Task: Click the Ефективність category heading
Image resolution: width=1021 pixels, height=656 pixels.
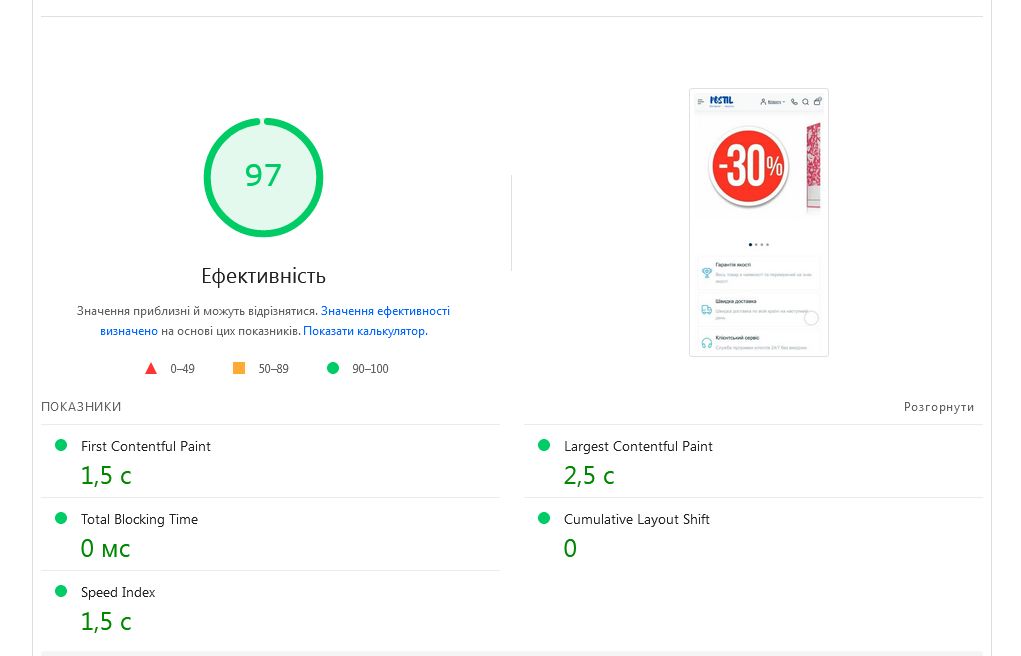Action: click(x=263, y=276)
